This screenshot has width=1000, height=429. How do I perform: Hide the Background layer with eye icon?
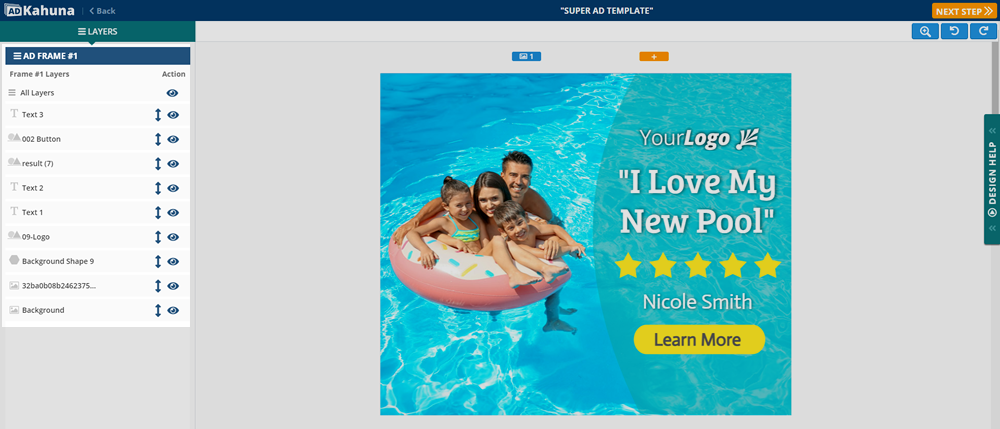[x=173, y=310]
